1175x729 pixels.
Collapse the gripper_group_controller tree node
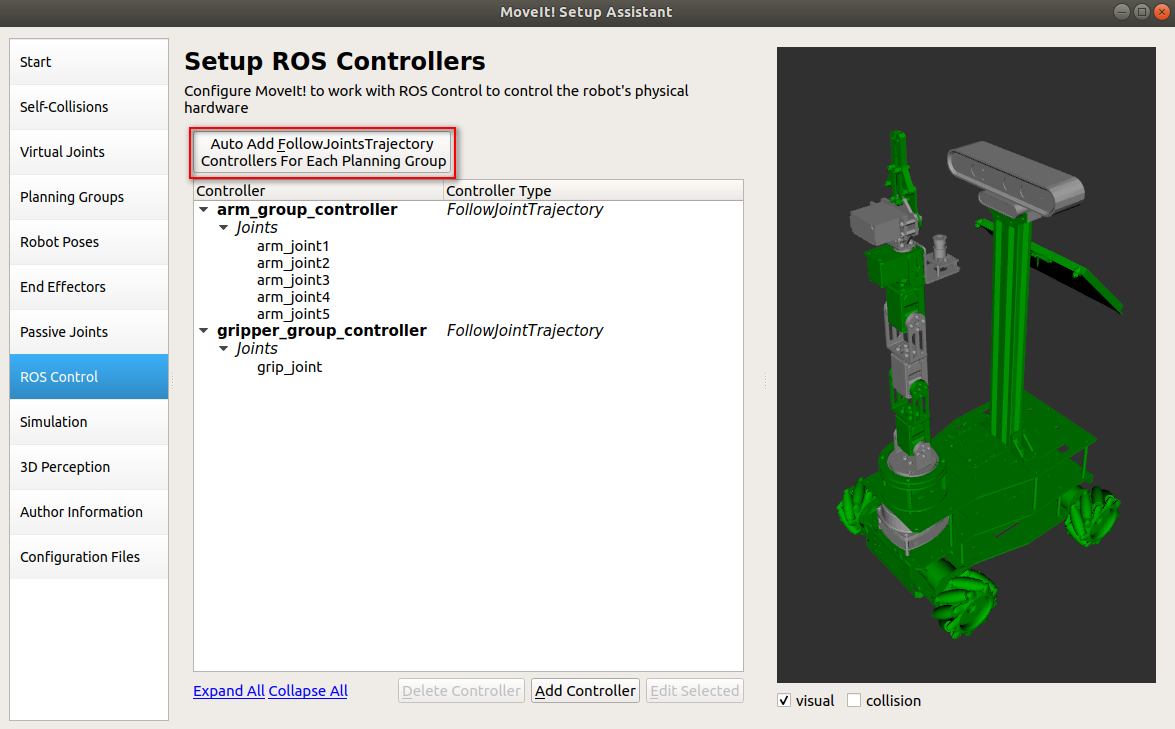pos(204,330)
